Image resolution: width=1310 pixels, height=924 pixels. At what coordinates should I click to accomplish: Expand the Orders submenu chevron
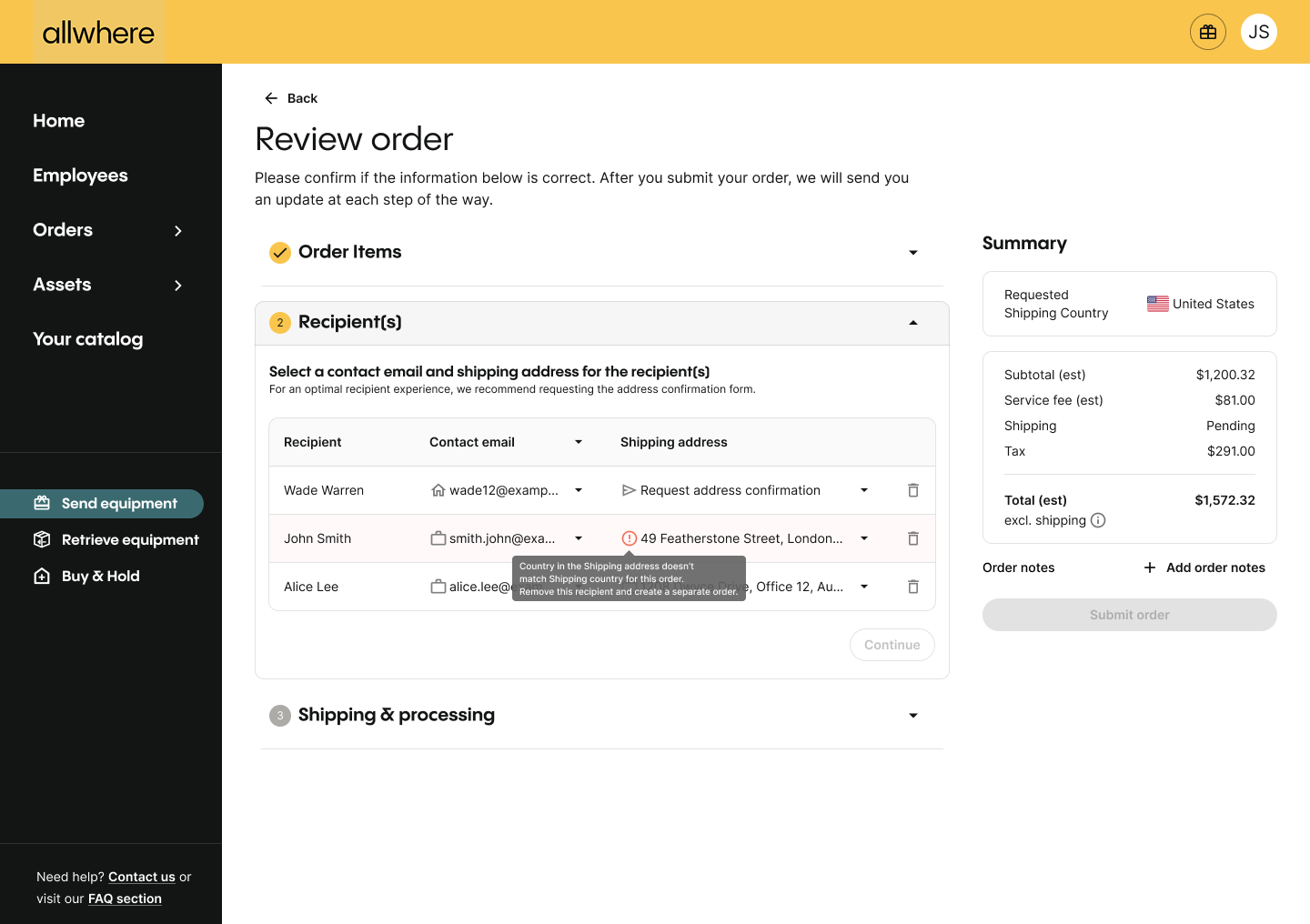point(178,231)
